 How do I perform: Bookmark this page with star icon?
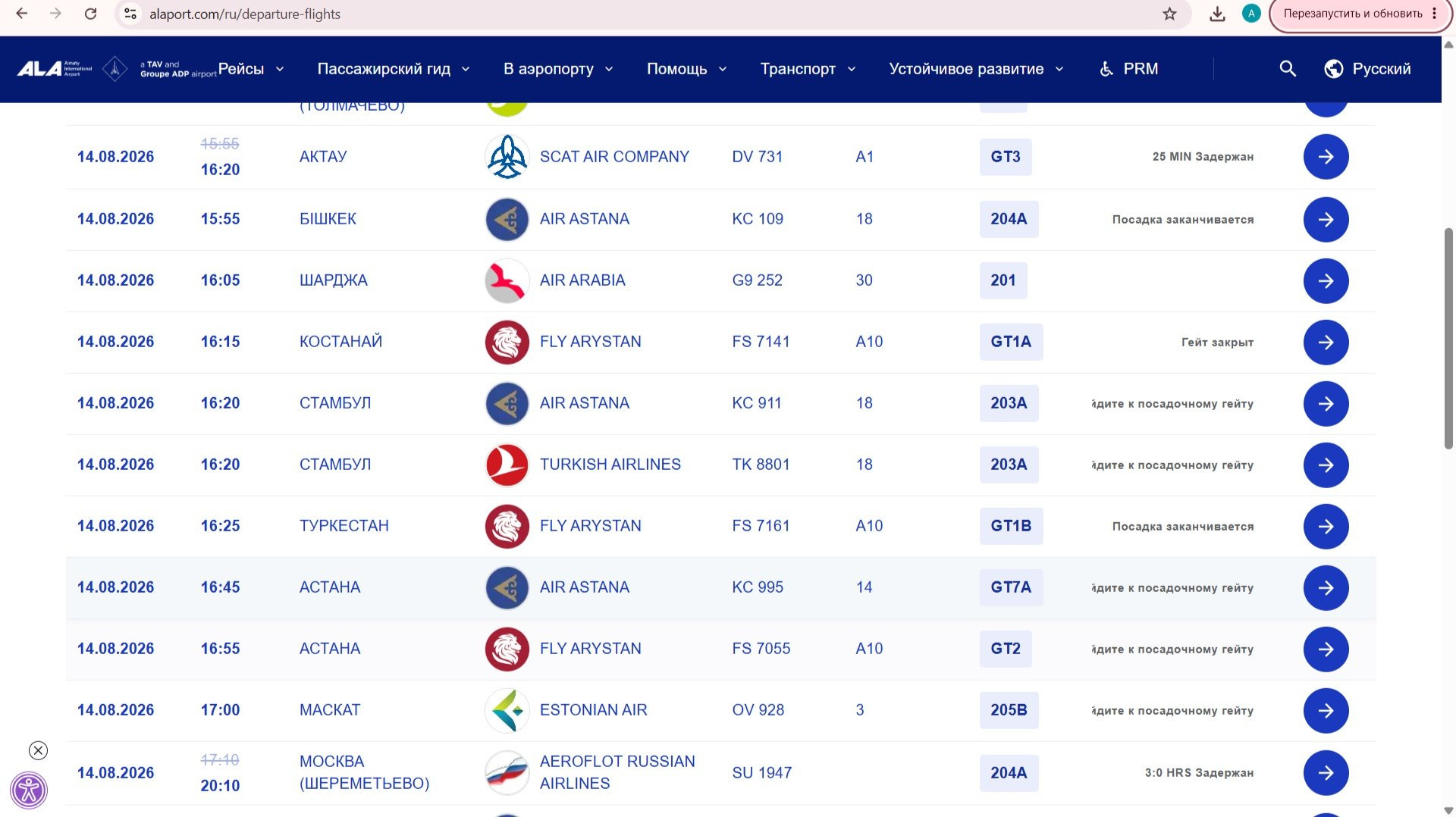coord(1169,14)
